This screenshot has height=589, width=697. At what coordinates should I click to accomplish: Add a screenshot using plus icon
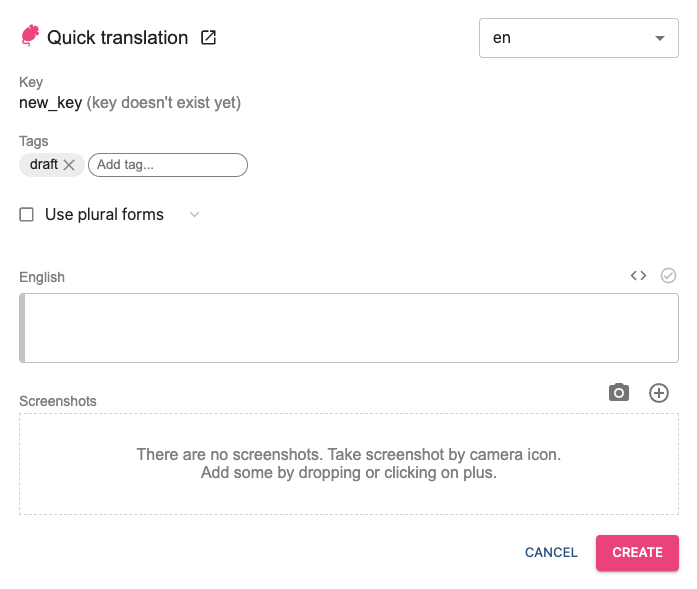[x=659, y=393]
